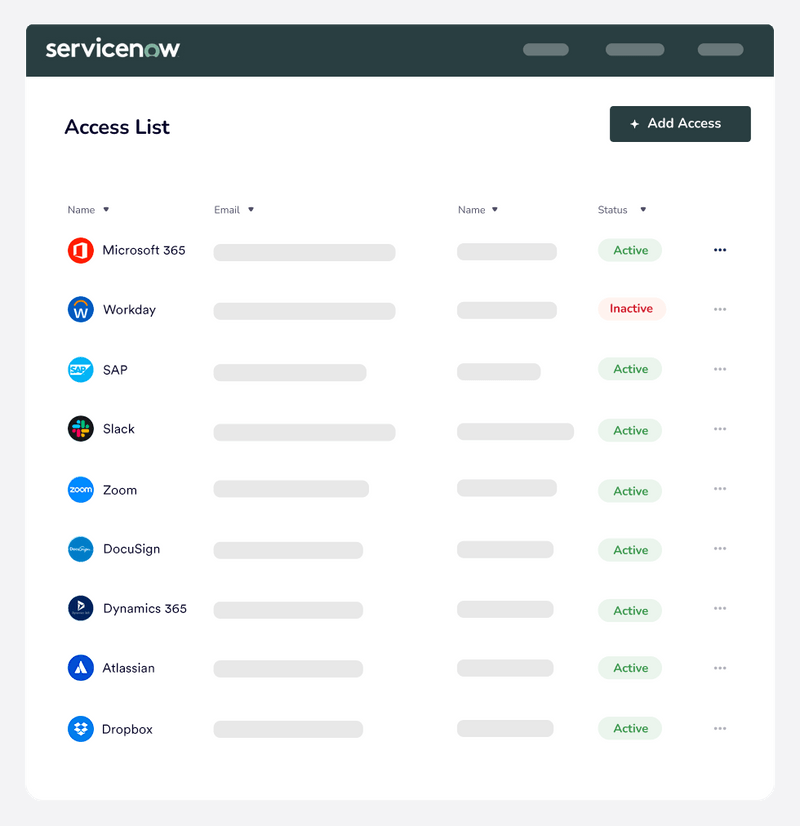The image size is (800, 826).
Task: Click the ServiceNow logo
Action: tap(112, 47)
